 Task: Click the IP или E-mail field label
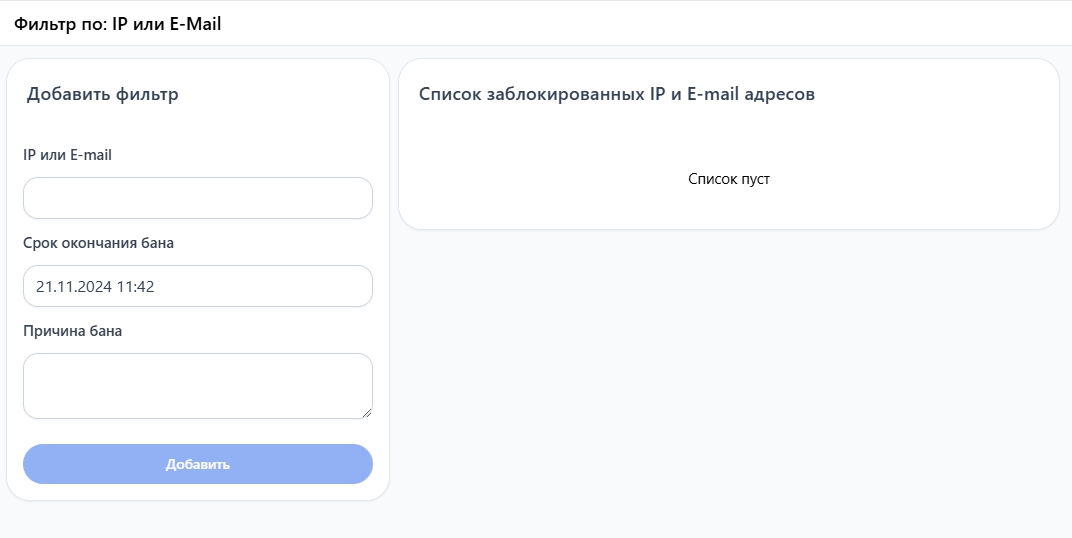68,154
